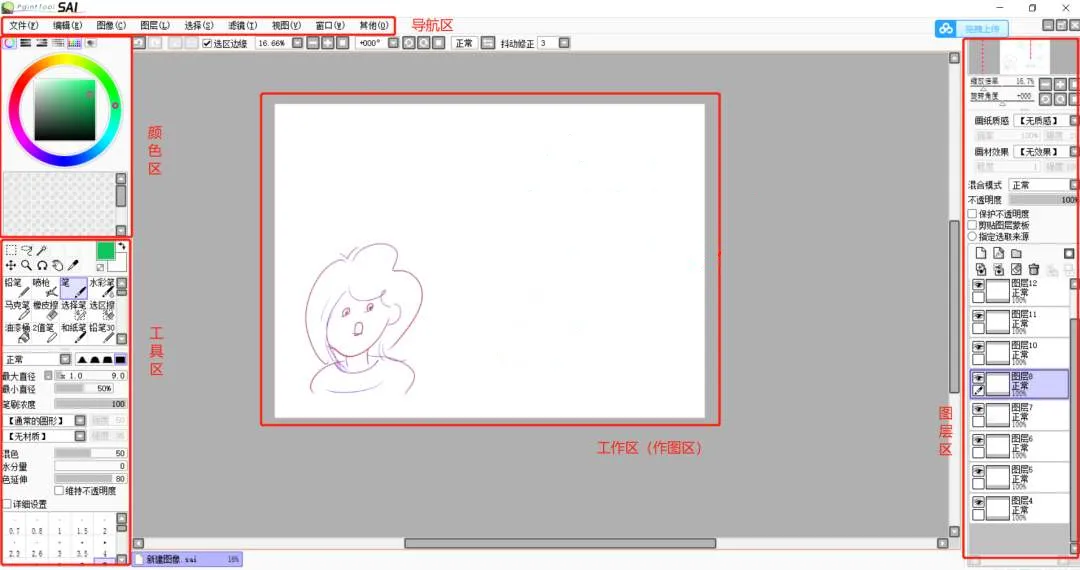Click the eyedropper color picker tool

(73, 266)
